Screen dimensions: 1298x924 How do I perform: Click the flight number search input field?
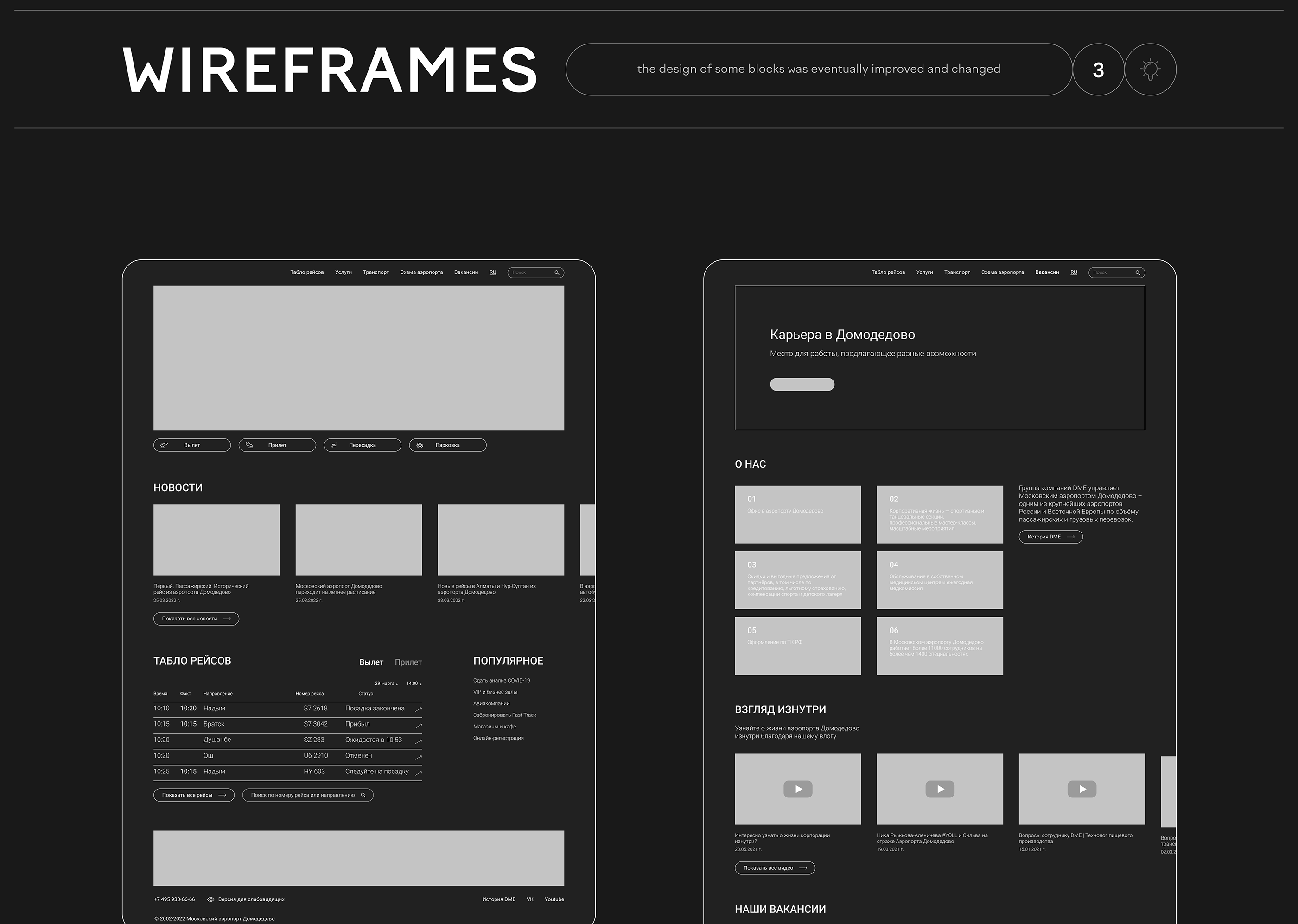(x=303, y=795)
